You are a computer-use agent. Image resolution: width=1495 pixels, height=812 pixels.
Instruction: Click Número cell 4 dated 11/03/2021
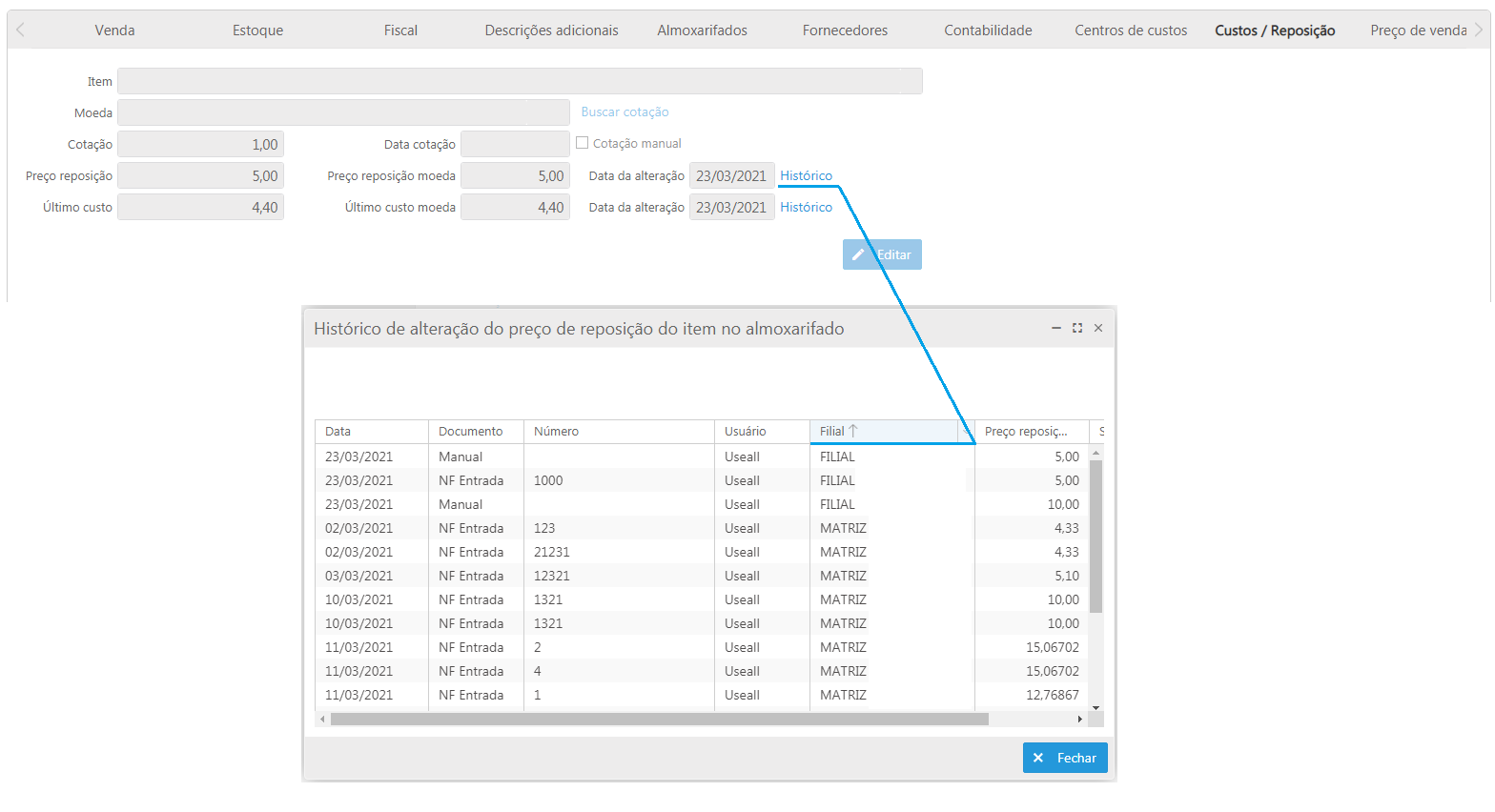(619, 671)
